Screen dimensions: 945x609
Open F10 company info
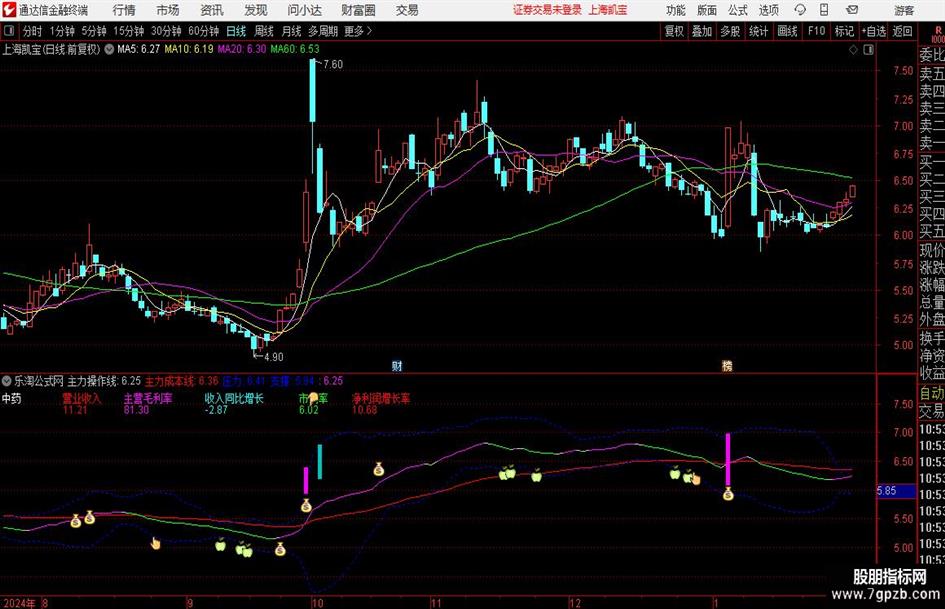pos(816,31)
